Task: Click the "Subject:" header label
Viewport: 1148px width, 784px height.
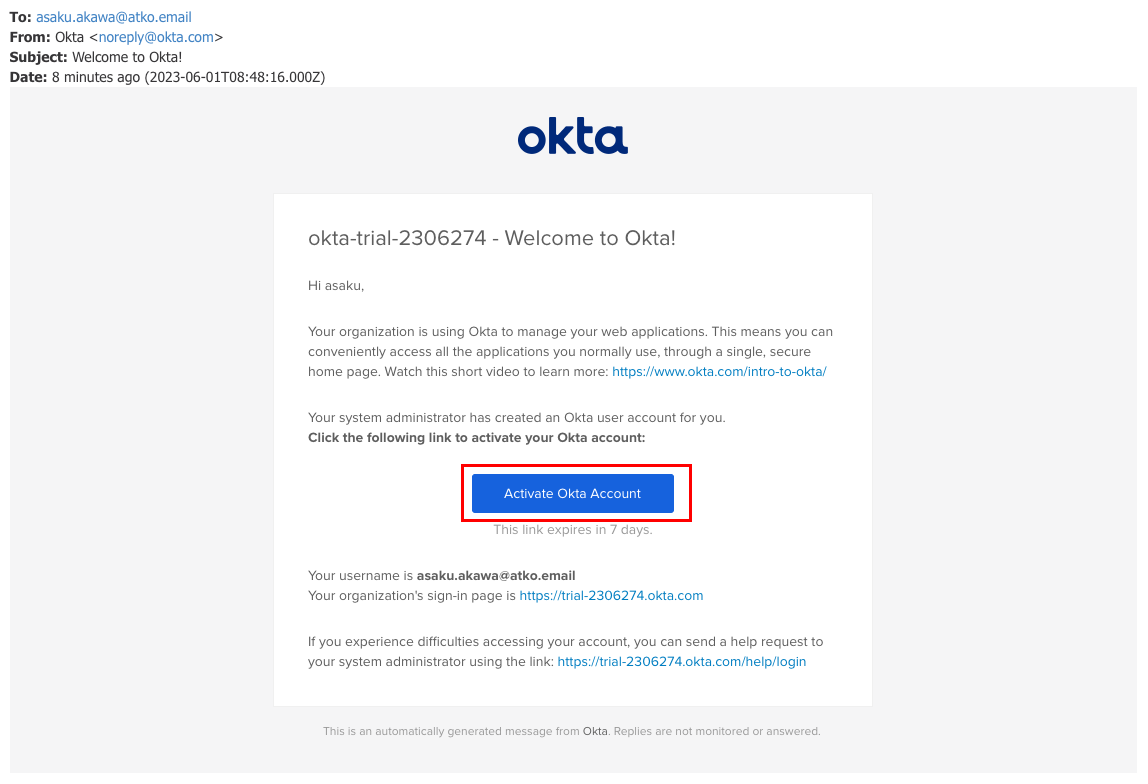Action: [x=38, y=57]
